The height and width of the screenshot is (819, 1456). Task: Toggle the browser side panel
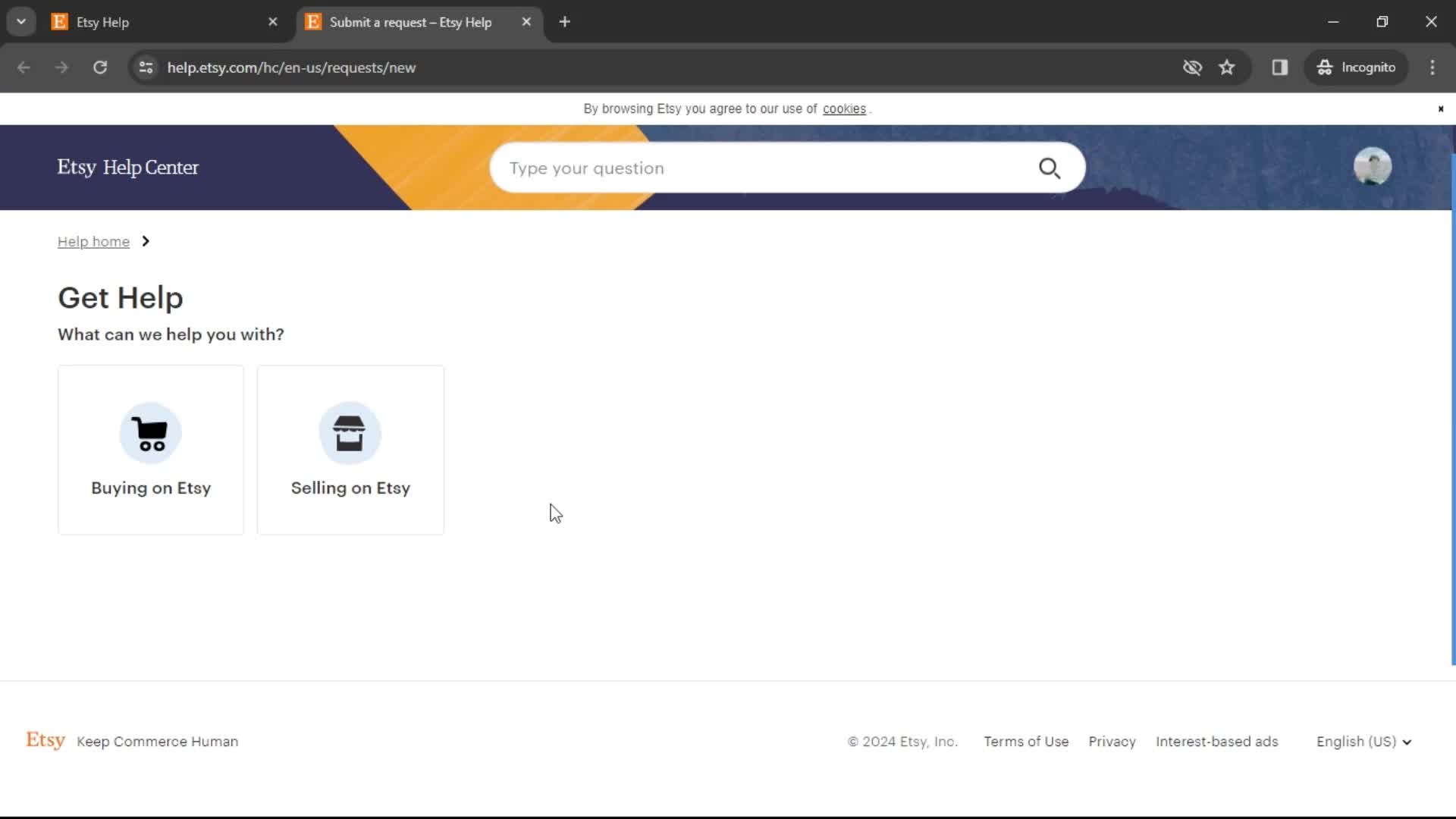coord(1280,67)
